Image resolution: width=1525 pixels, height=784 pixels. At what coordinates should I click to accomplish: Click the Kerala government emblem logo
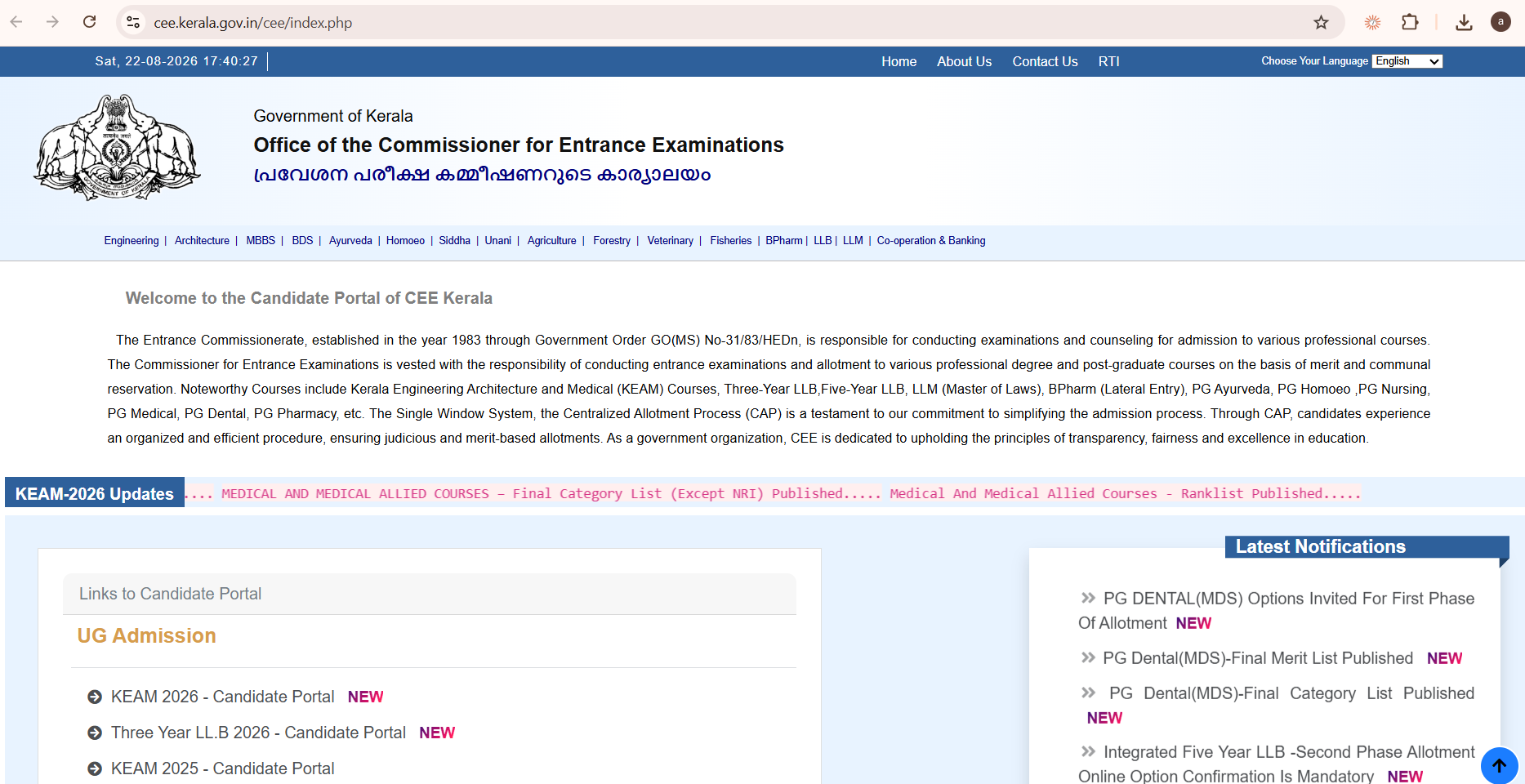click(x=118, y=148)
